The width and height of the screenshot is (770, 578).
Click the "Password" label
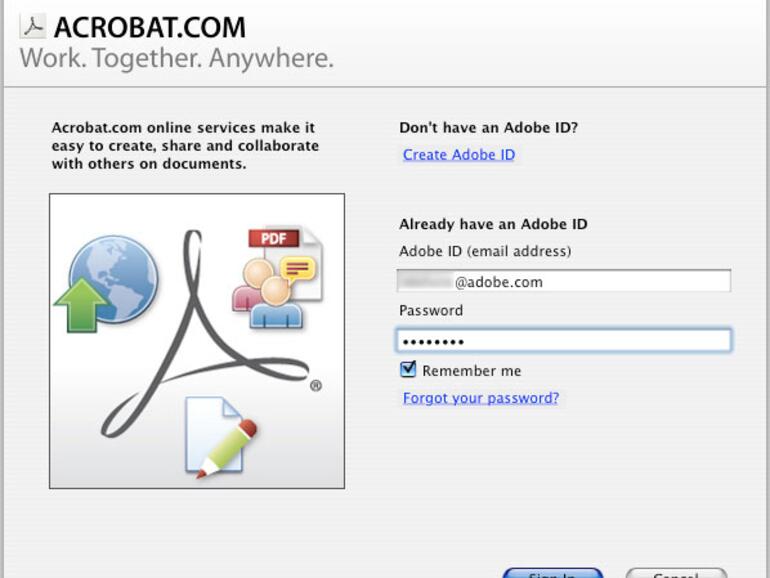coord(431,310)
